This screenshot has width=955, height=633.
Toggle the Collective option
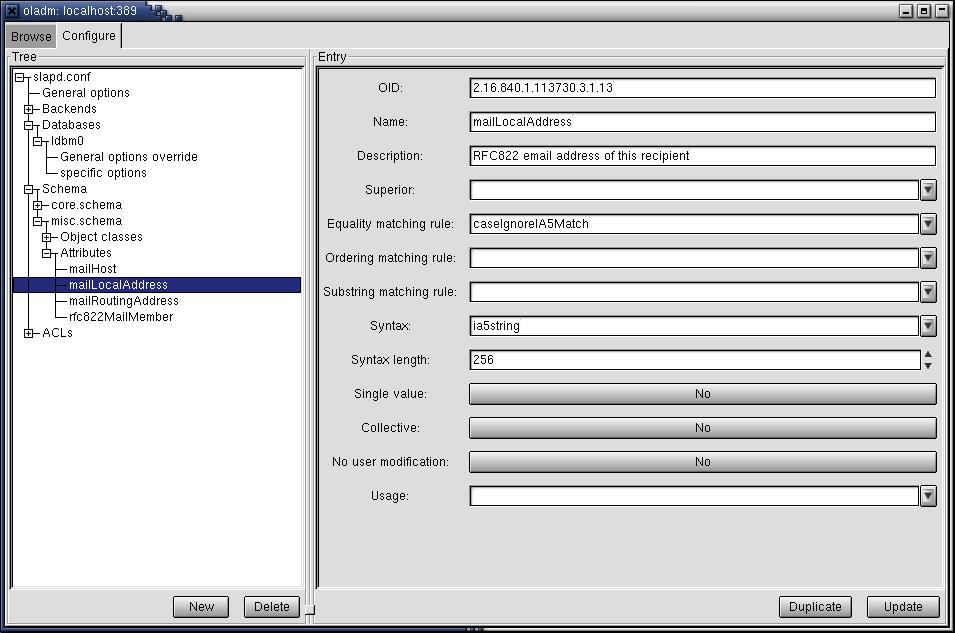(702, 428)
